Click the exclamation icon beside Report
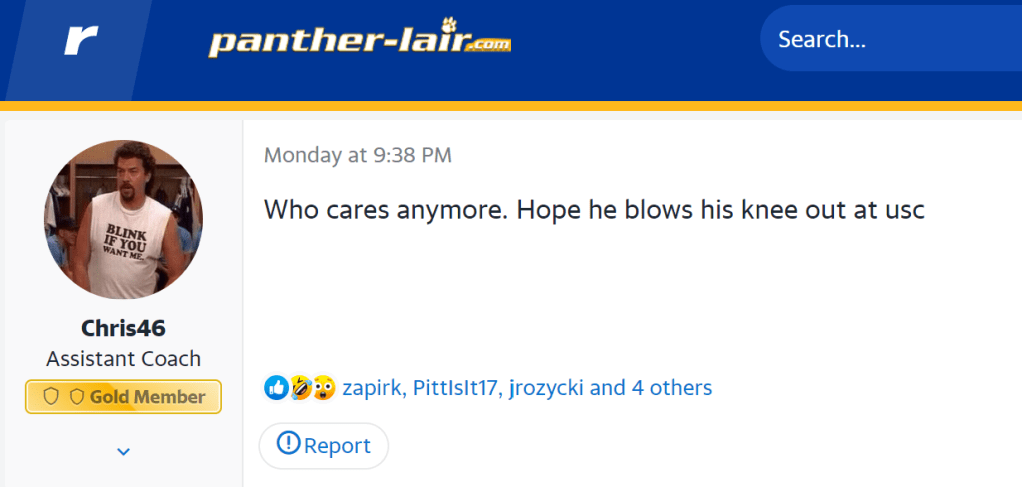This screenshot has height=487, width=1022. 288,443
